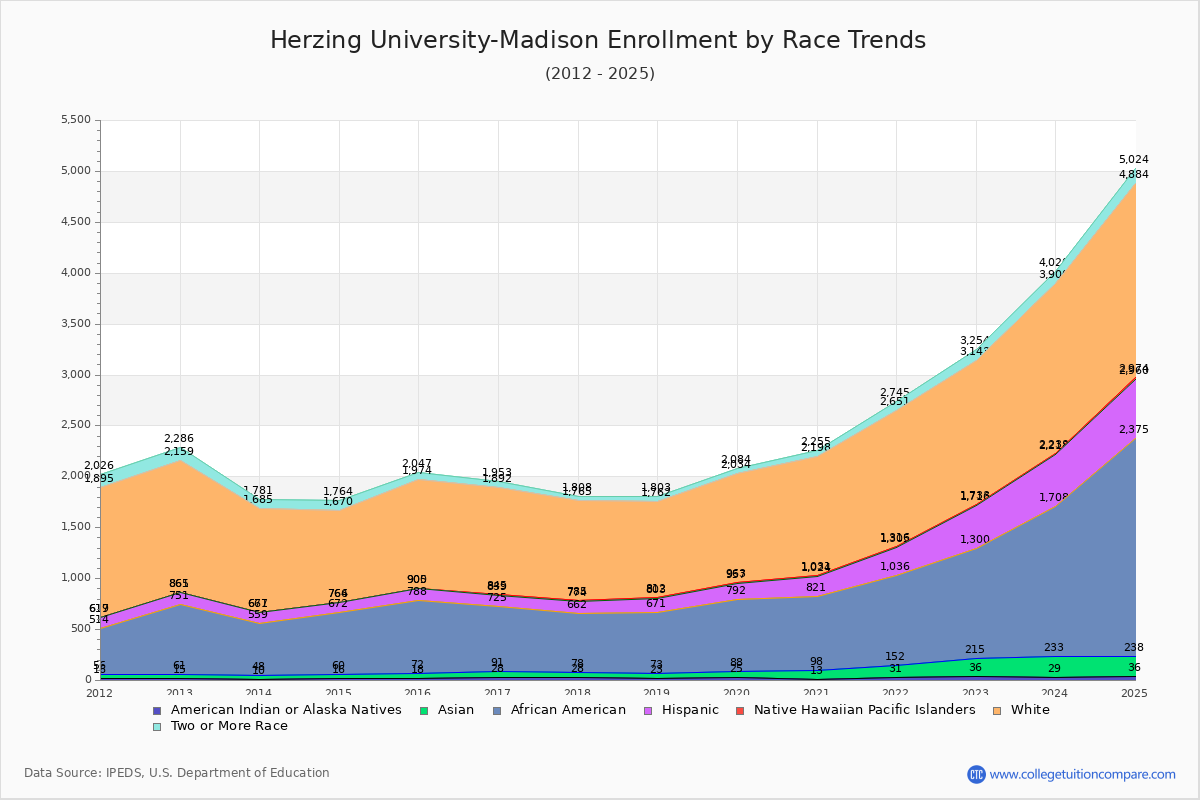The height and width of the screenshot is (800, 1200).
Task: Click the 751 data label at 2013
Action: (179, 596)
